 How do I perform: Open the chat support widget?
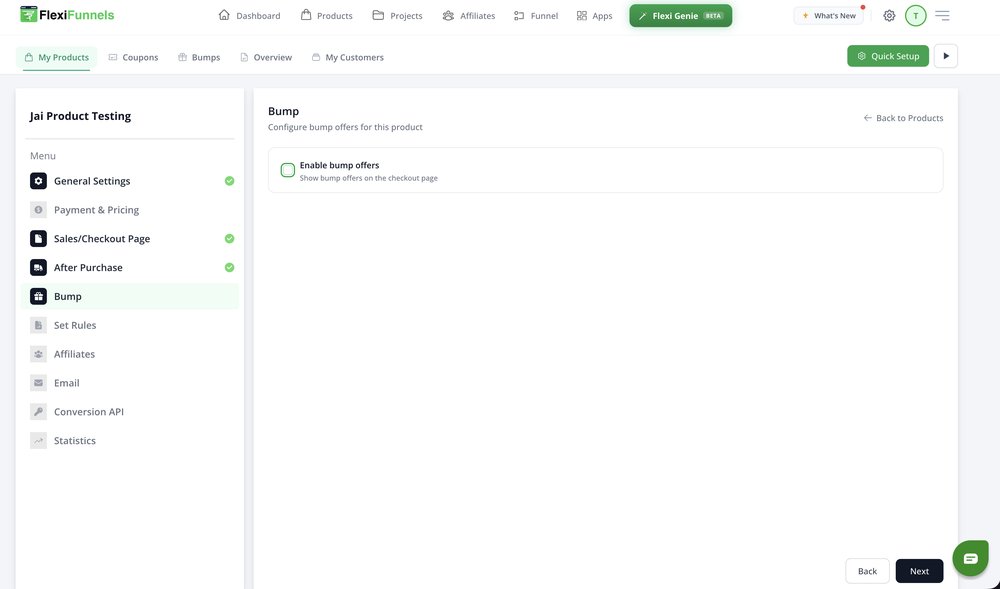[970, 558]
